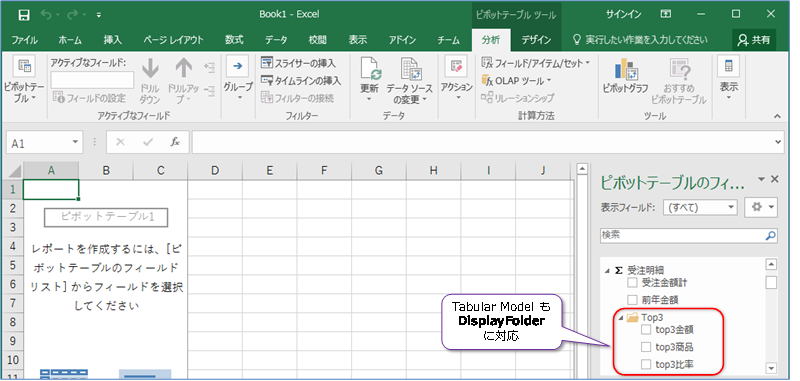Collapse the 受注明細 tree node
800x381 pixels.
(x=607, y=271)
